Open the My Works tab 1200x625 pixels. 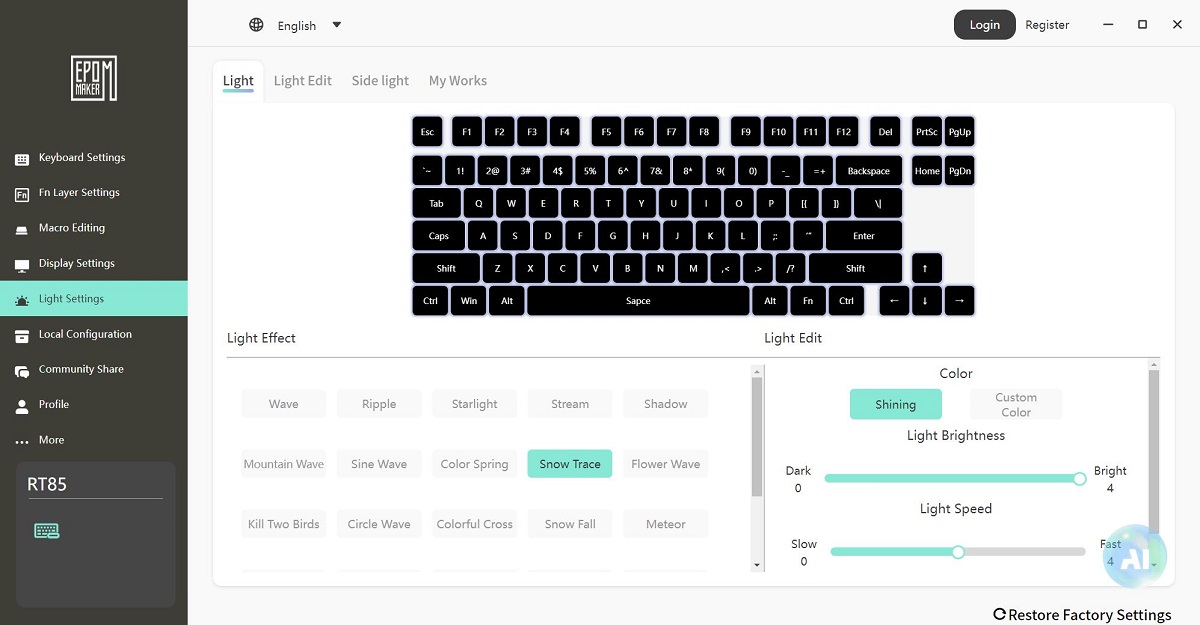tap(457, 81)
